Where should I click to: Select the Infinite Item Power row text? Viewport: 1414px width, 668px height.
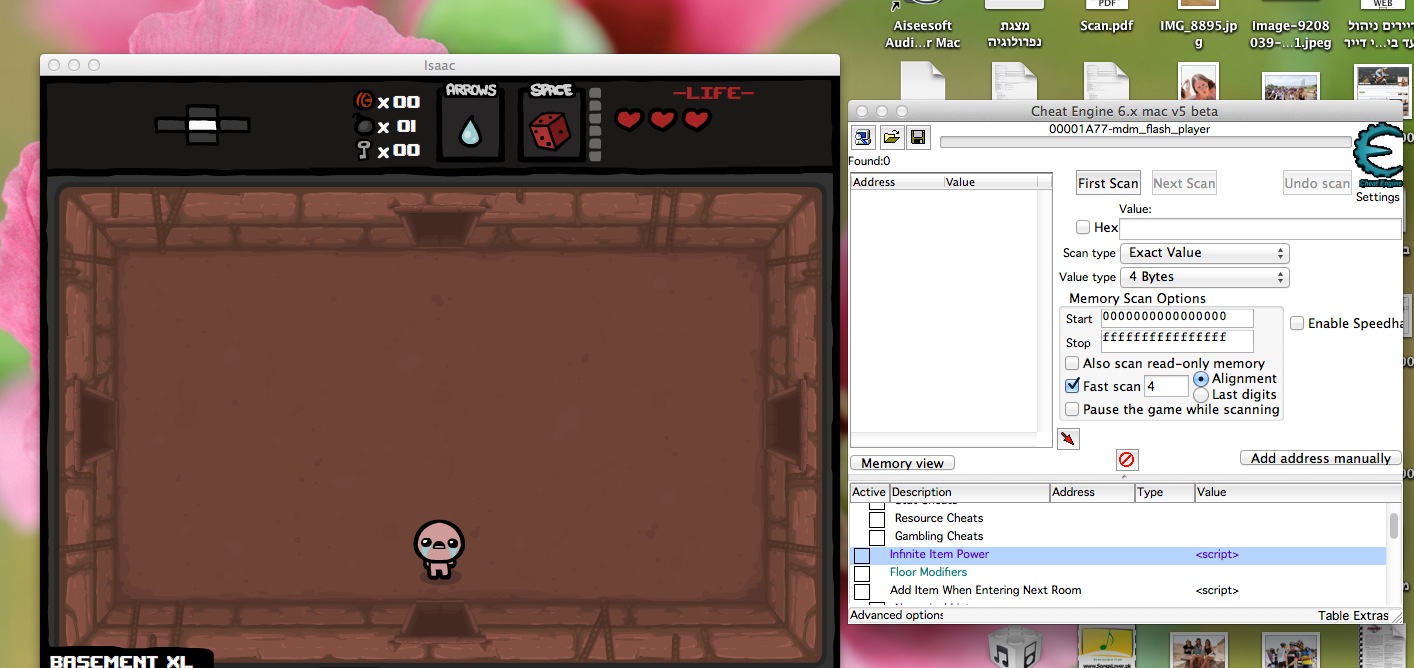click(x=939, y=554)
